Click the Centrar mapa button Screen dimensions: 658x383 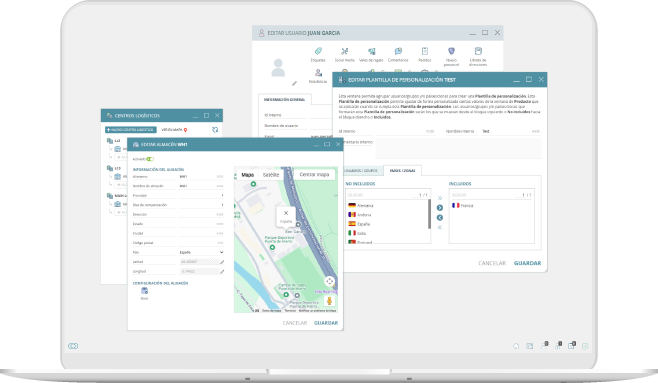(x=314, y=175)
